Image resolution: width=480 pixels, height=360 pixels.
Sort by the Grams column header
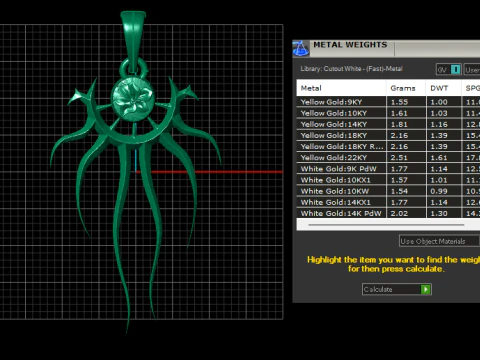406,88
